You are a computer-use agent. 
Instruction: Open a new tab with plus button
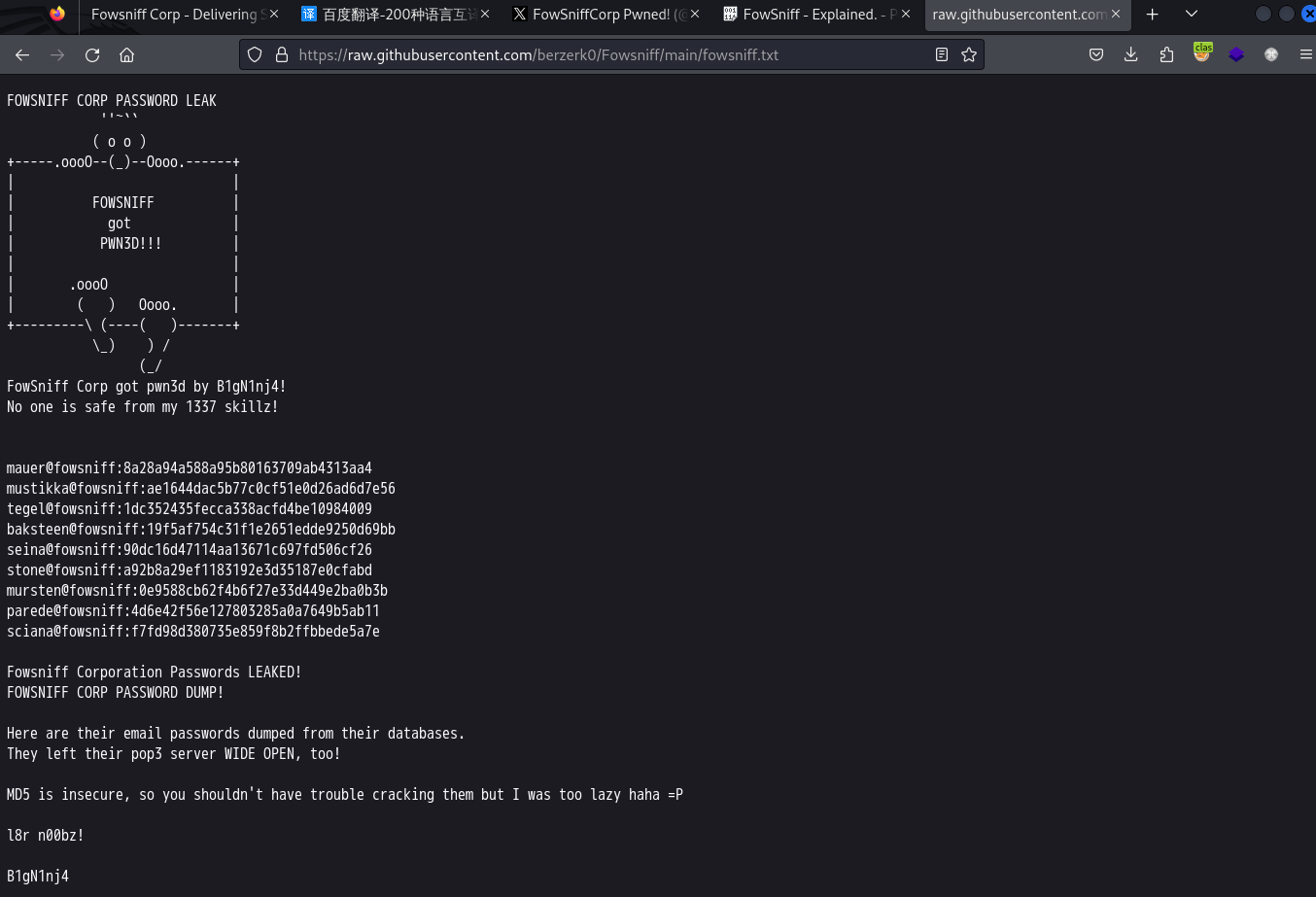[x=1152, y=15]
